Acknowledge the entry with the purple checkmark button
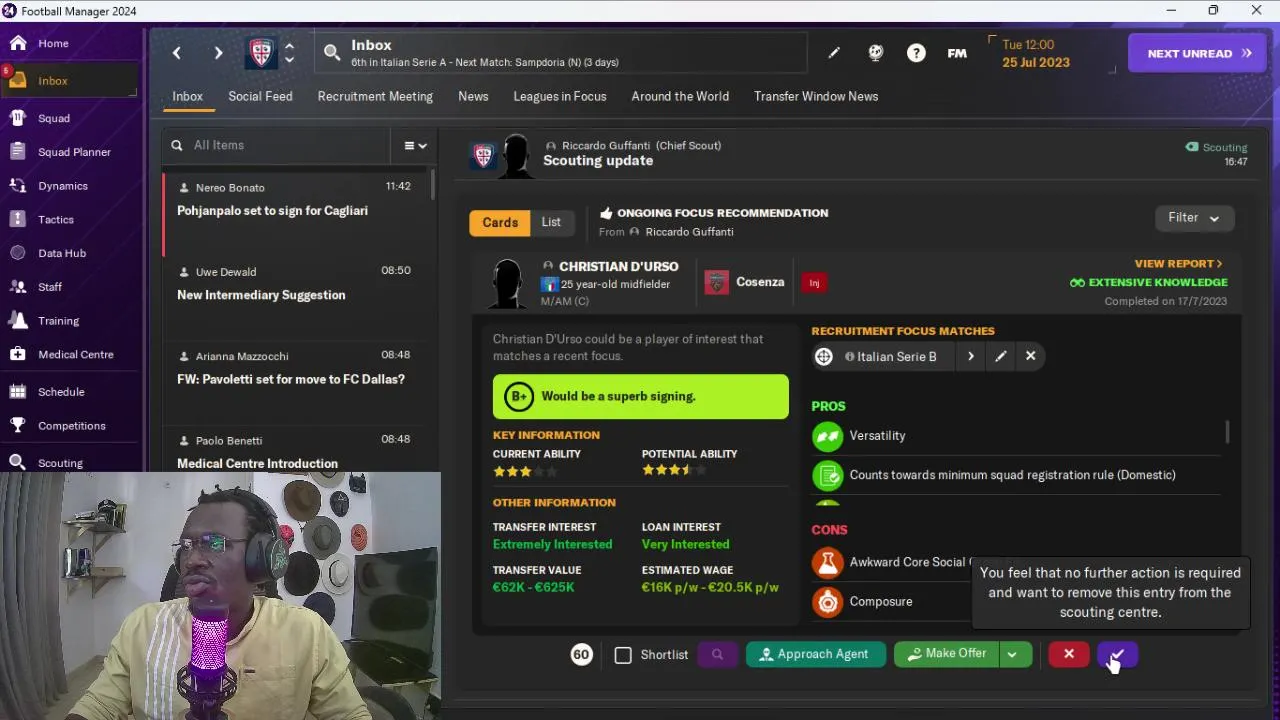 click(1117, 655)
